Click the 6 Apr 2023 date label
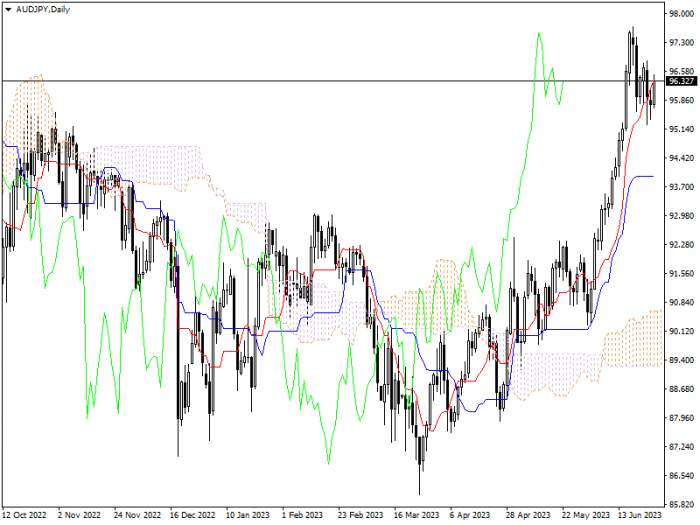Screen dimensions: 700x525 tap(470, 515)
